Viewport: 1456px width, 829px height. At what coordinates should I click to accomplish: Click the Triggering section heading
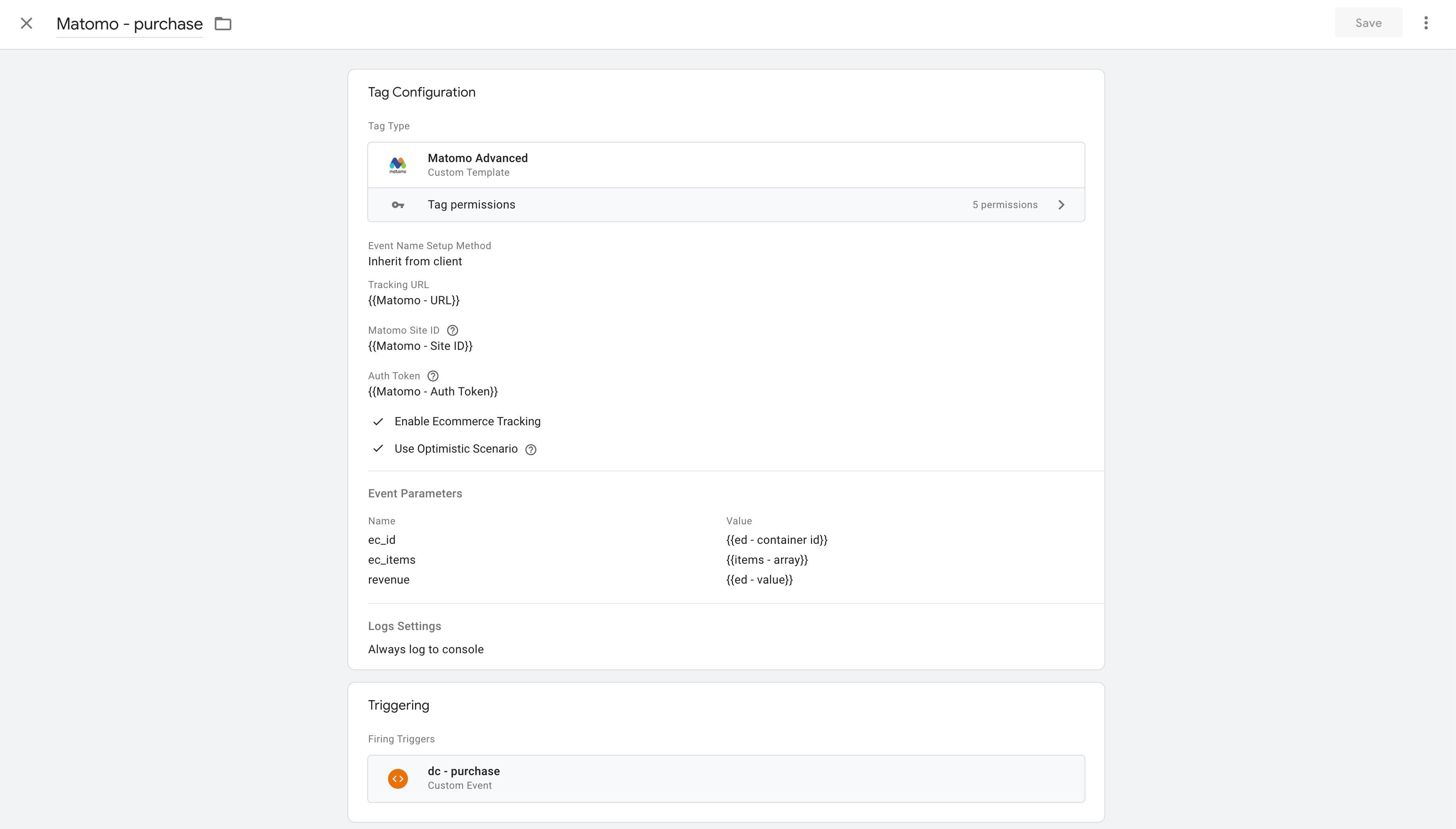(x=398, y=705)
